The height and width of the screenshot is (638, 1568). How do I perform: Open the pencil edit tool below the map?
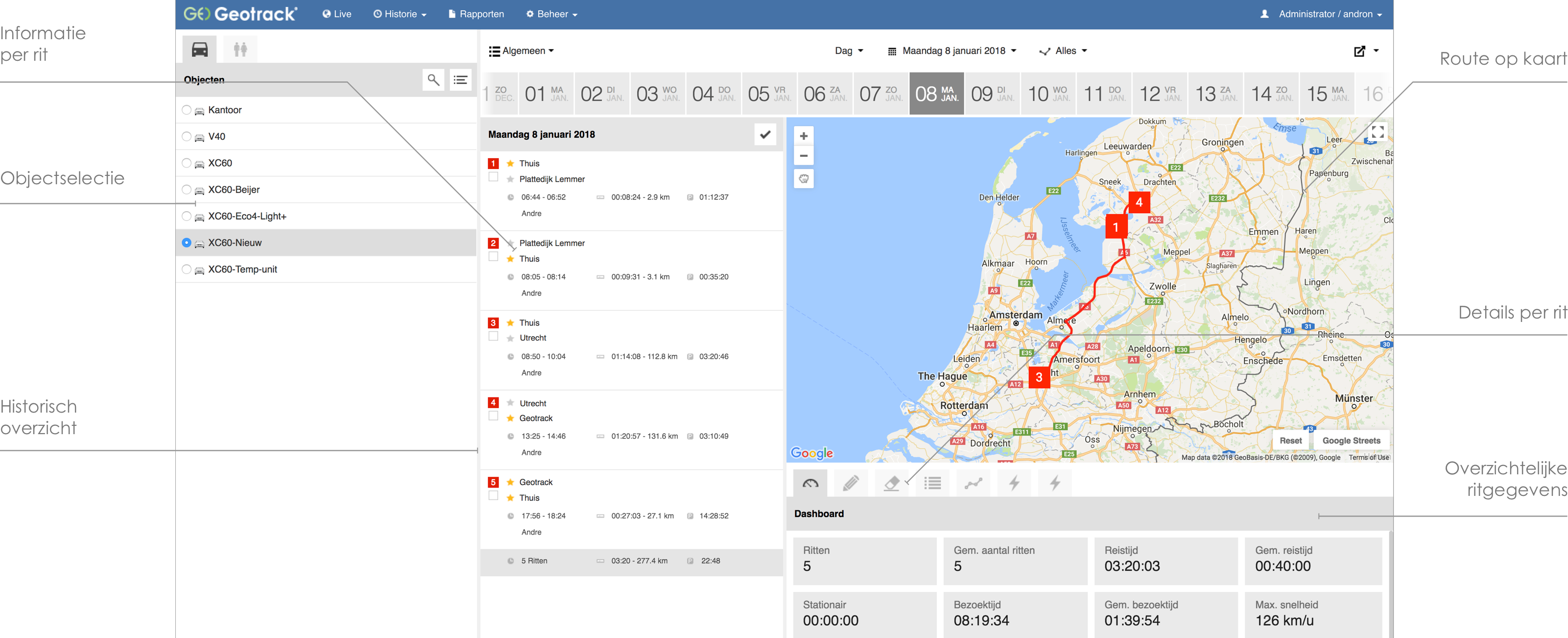coord(850,483)
